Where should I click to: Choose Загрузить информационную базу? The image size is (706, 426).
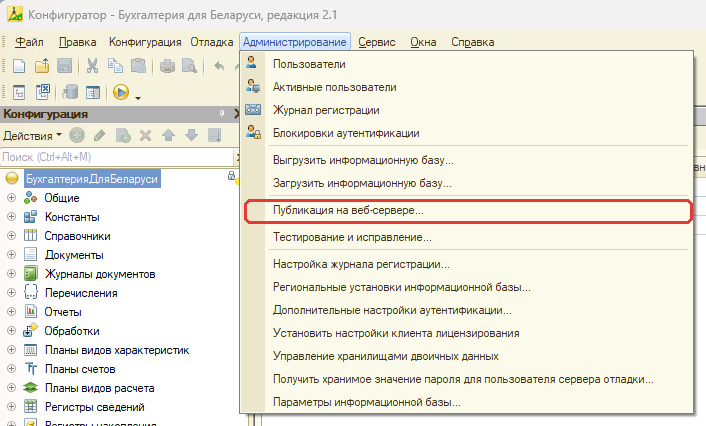tap(466, 183)
